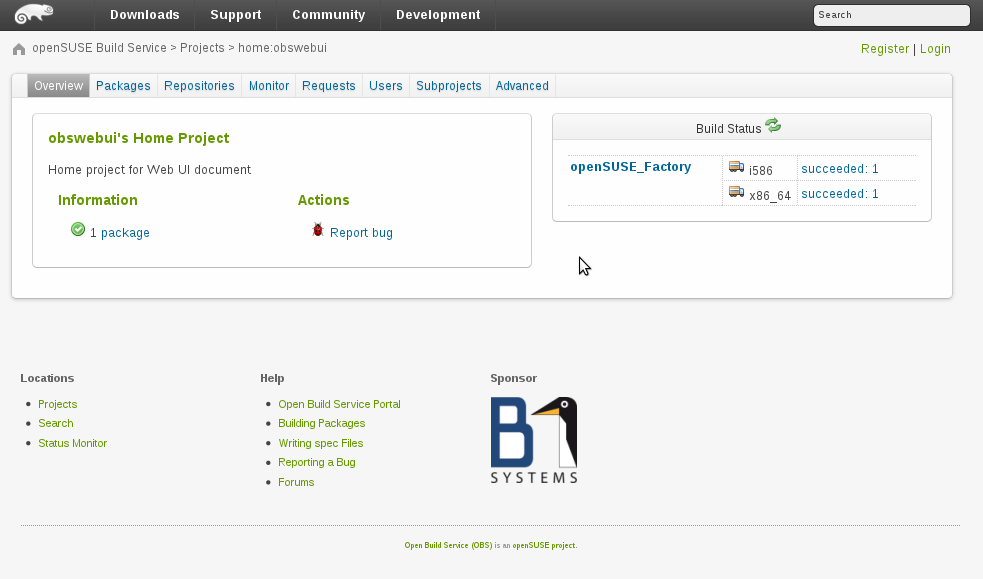Click the home icon in breadcrumb
The width and height of the screenshot is (983, 579).
(x=19, y=49)
